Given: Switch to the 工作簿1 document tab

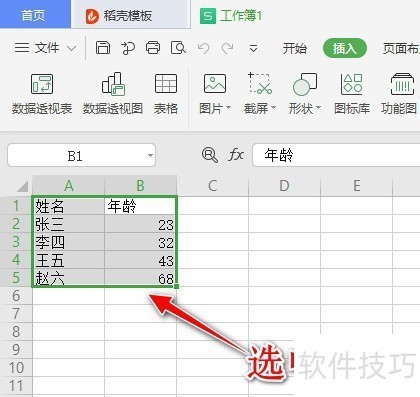Looking at the screenshot, I should (x=231, y=16).
